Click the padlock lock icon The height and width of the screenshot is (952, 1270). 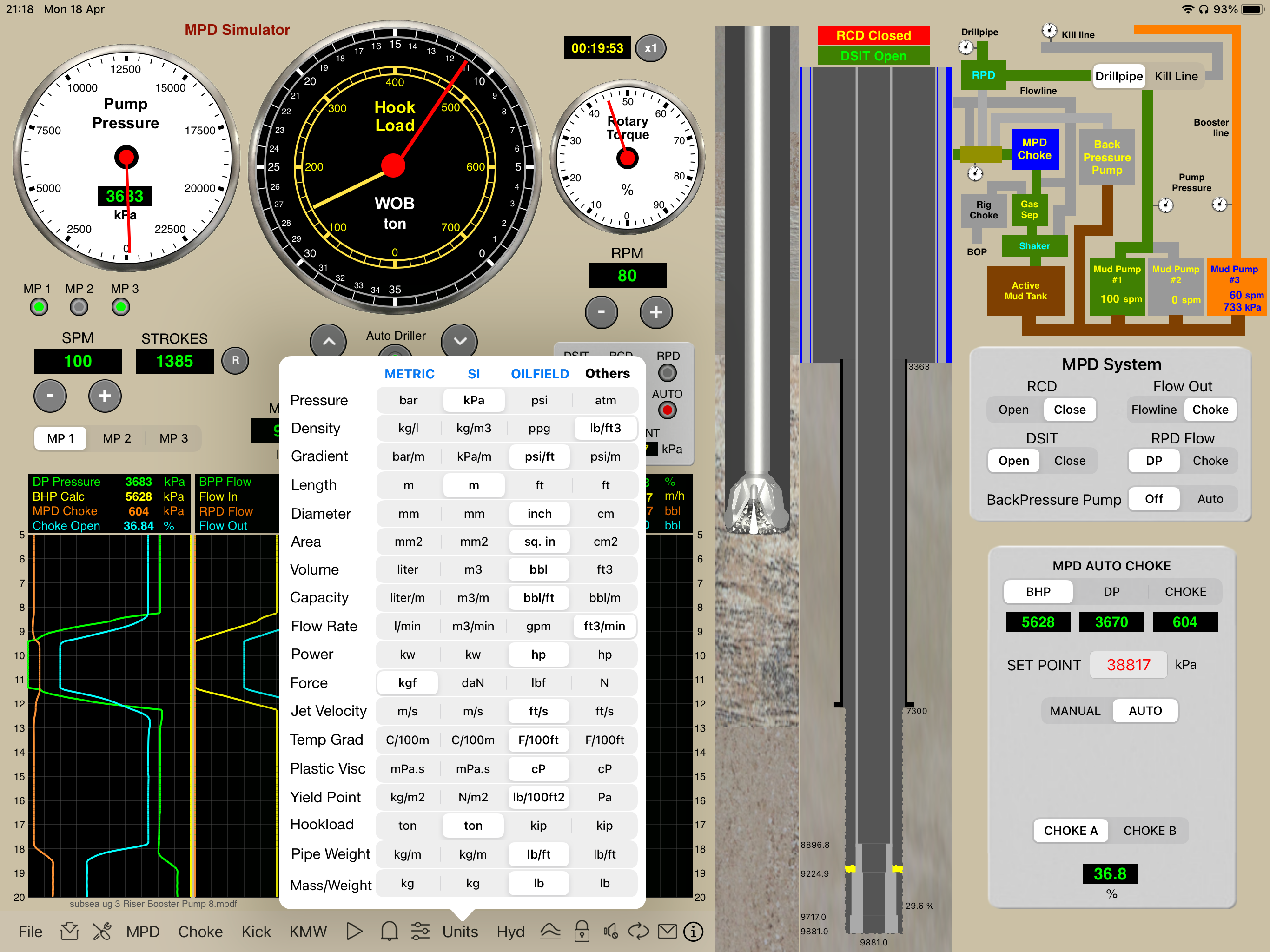pos(582,932)
